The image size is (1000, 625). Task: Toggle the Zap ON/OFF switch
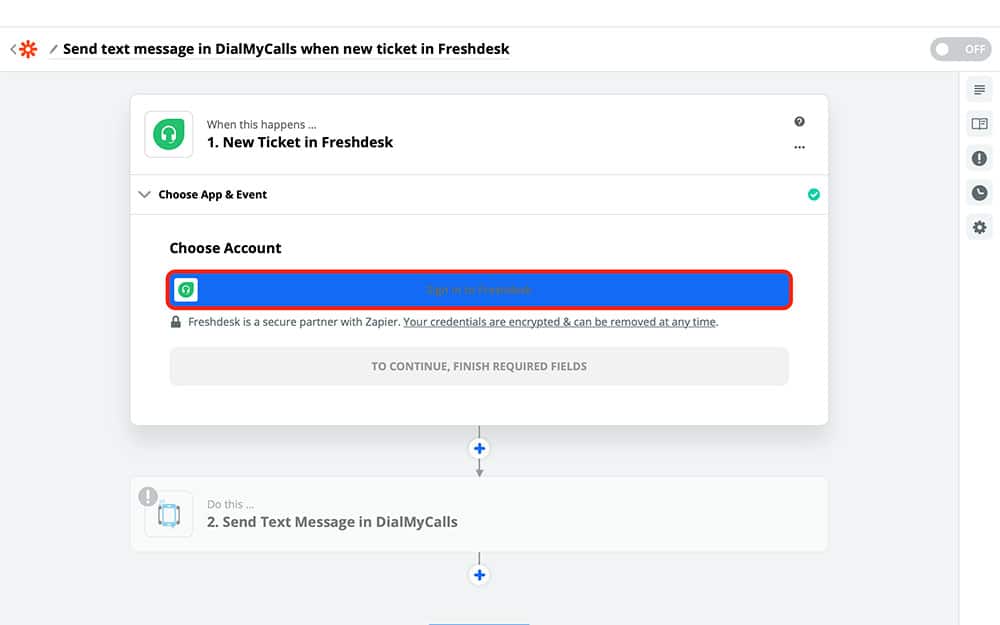pyautogui.click(x=960, y=49)
